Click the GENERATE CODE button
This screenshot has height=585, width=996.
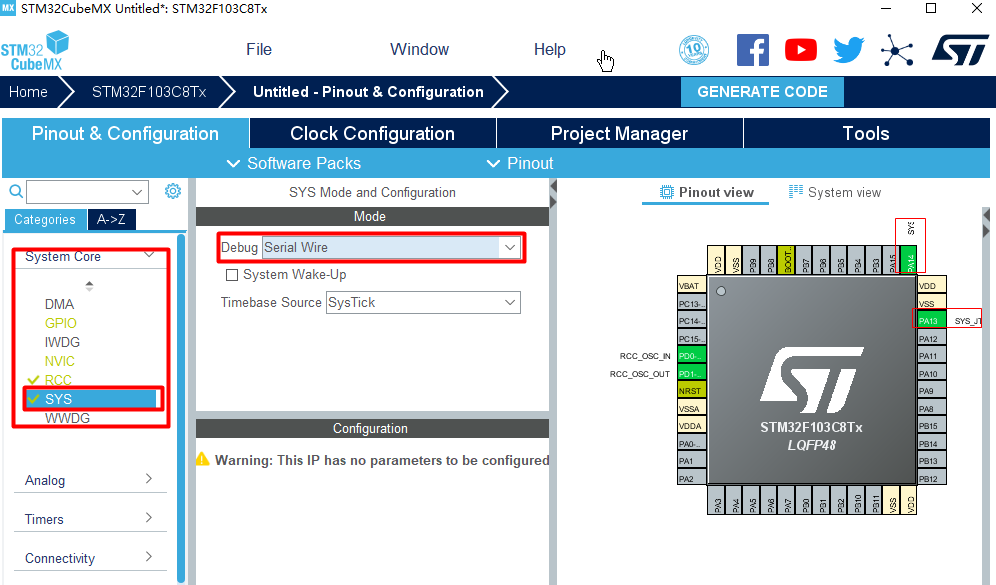tap(762, 92)
